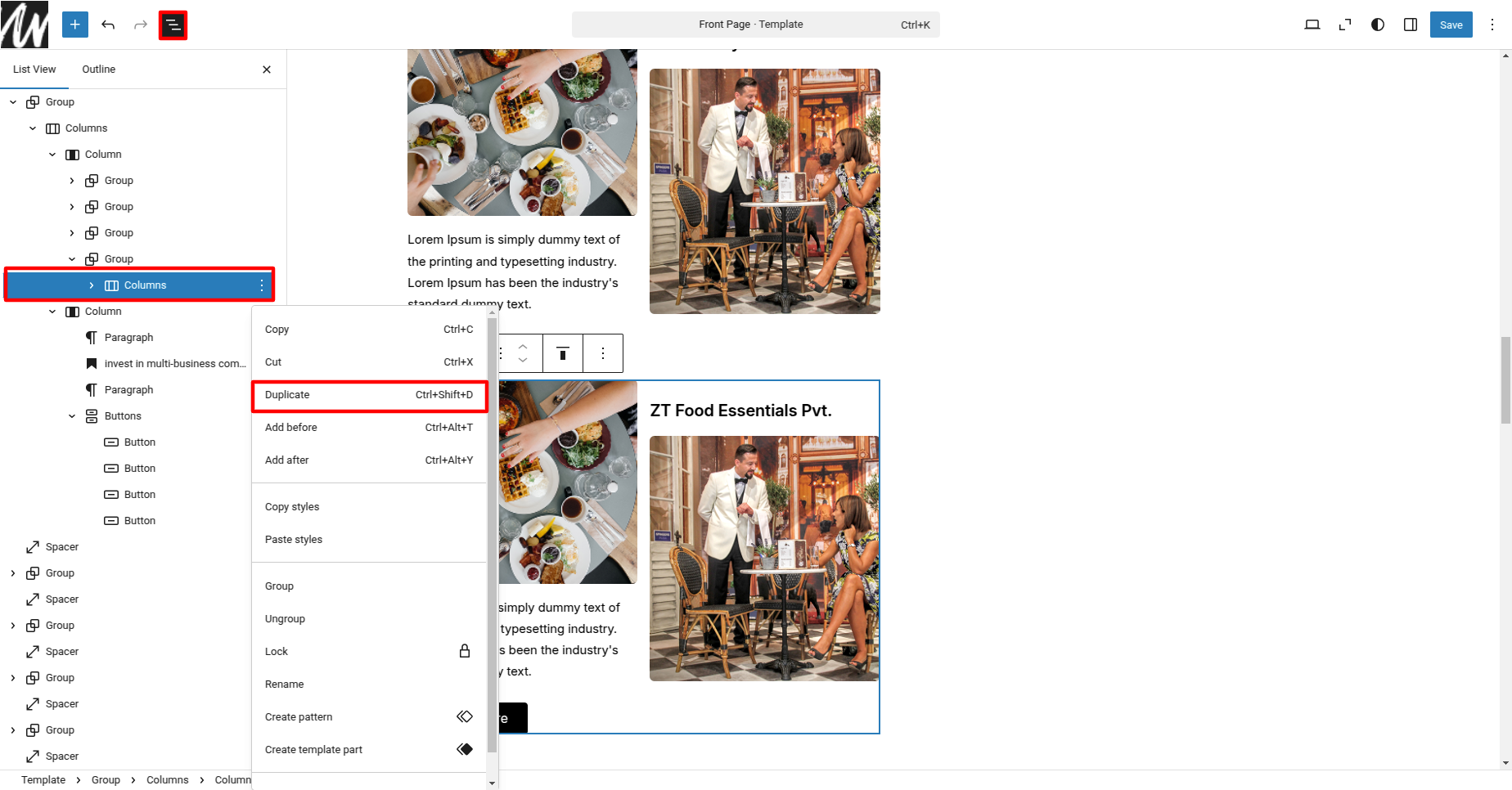Click the Undo arrow in the top toolbar

click(108, 25)
